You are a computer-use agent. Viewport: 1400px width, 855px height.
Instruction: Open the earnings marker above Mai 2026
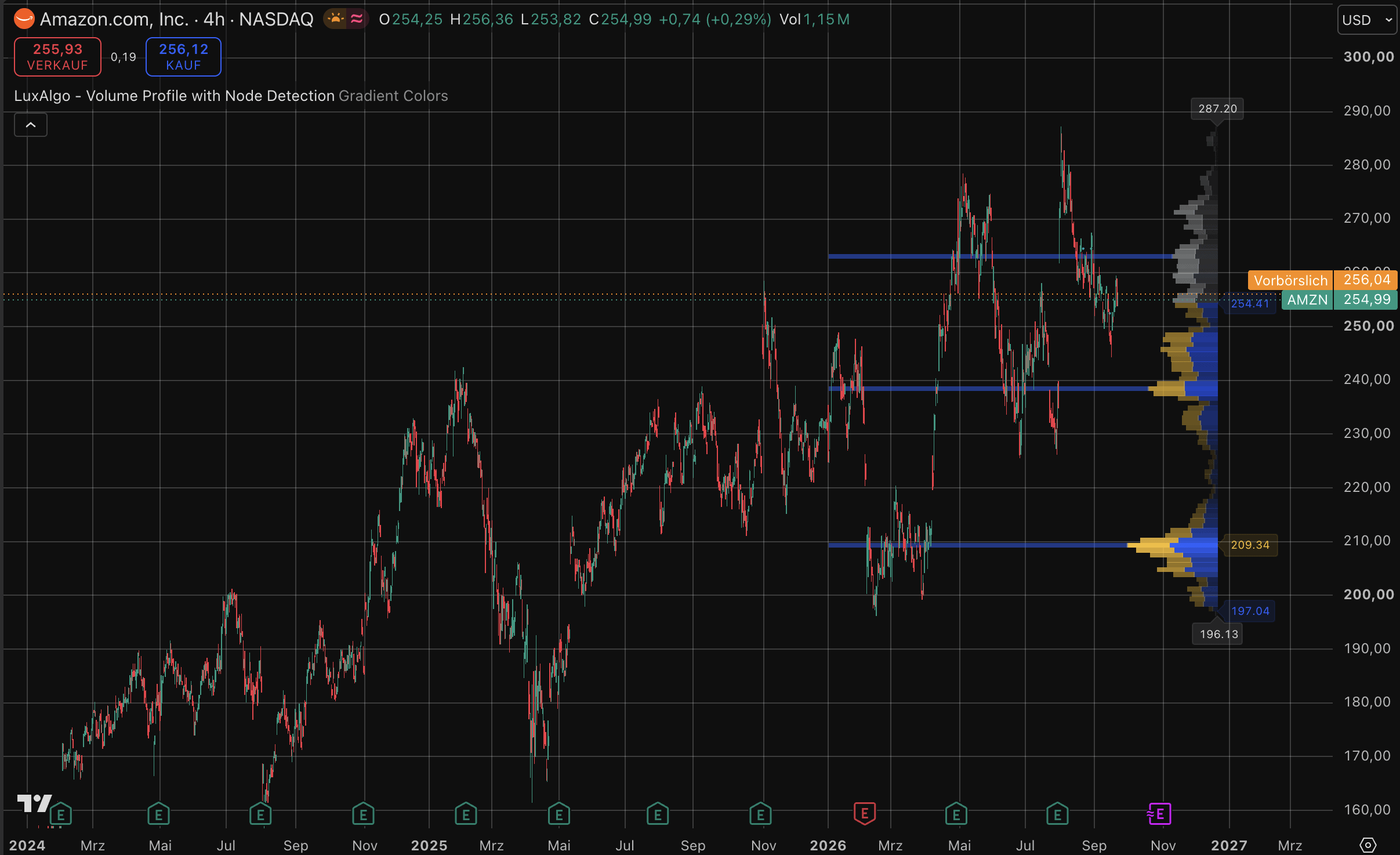[956, 814]
